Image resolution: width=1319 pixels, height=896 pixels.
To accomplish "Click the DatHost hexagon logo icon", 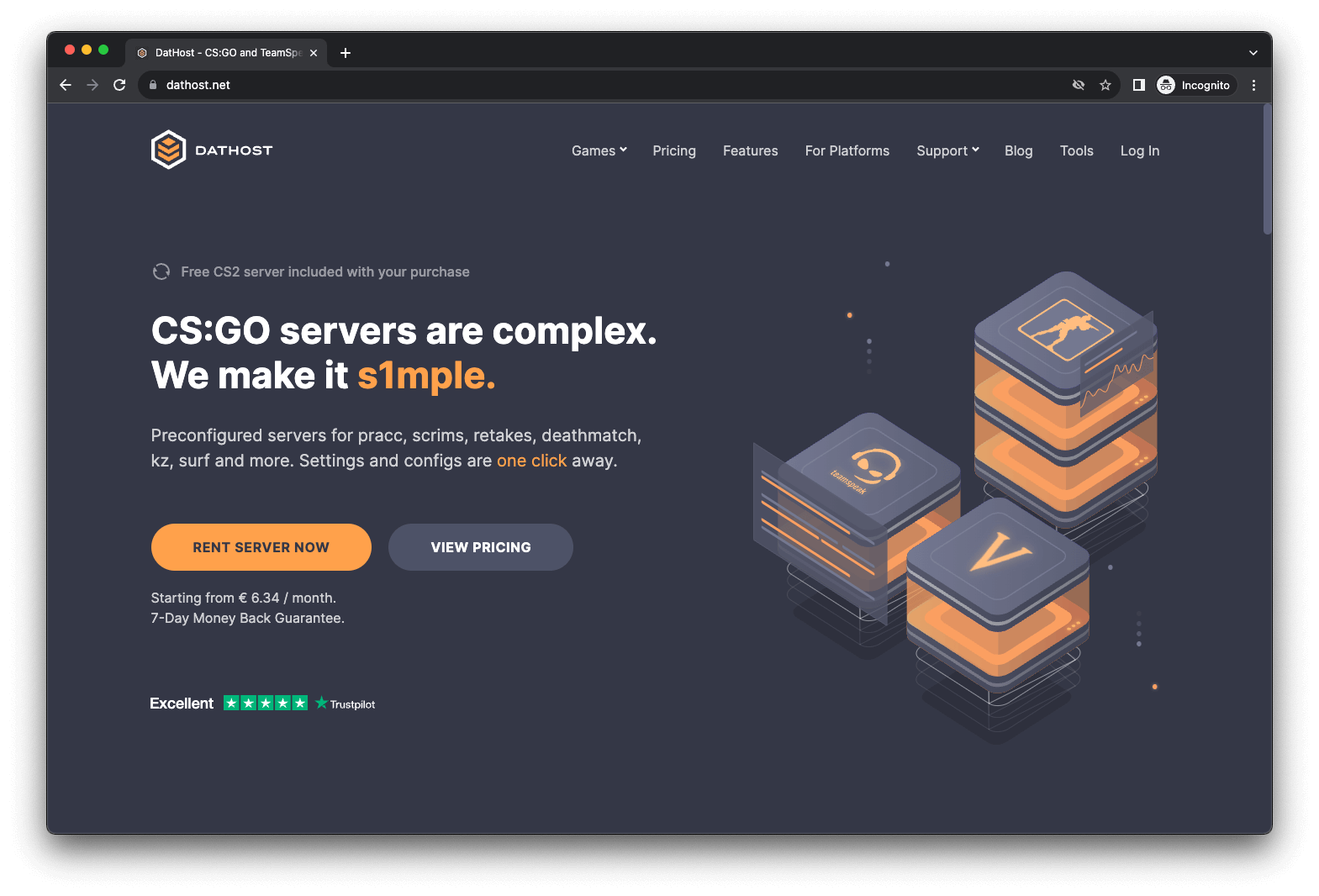I will 168,150.
